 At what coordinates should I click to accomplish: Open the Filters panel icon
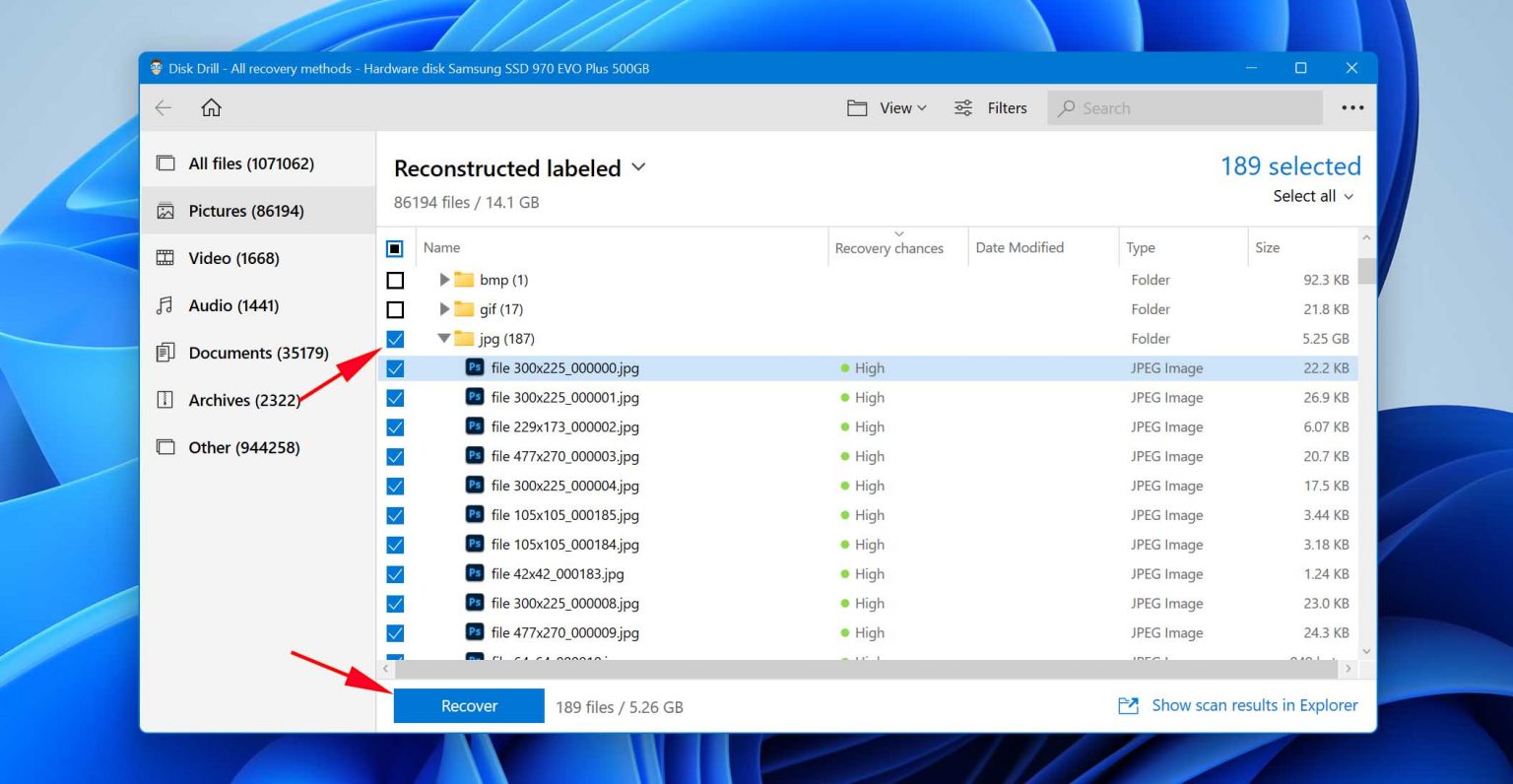pos(962,108)
